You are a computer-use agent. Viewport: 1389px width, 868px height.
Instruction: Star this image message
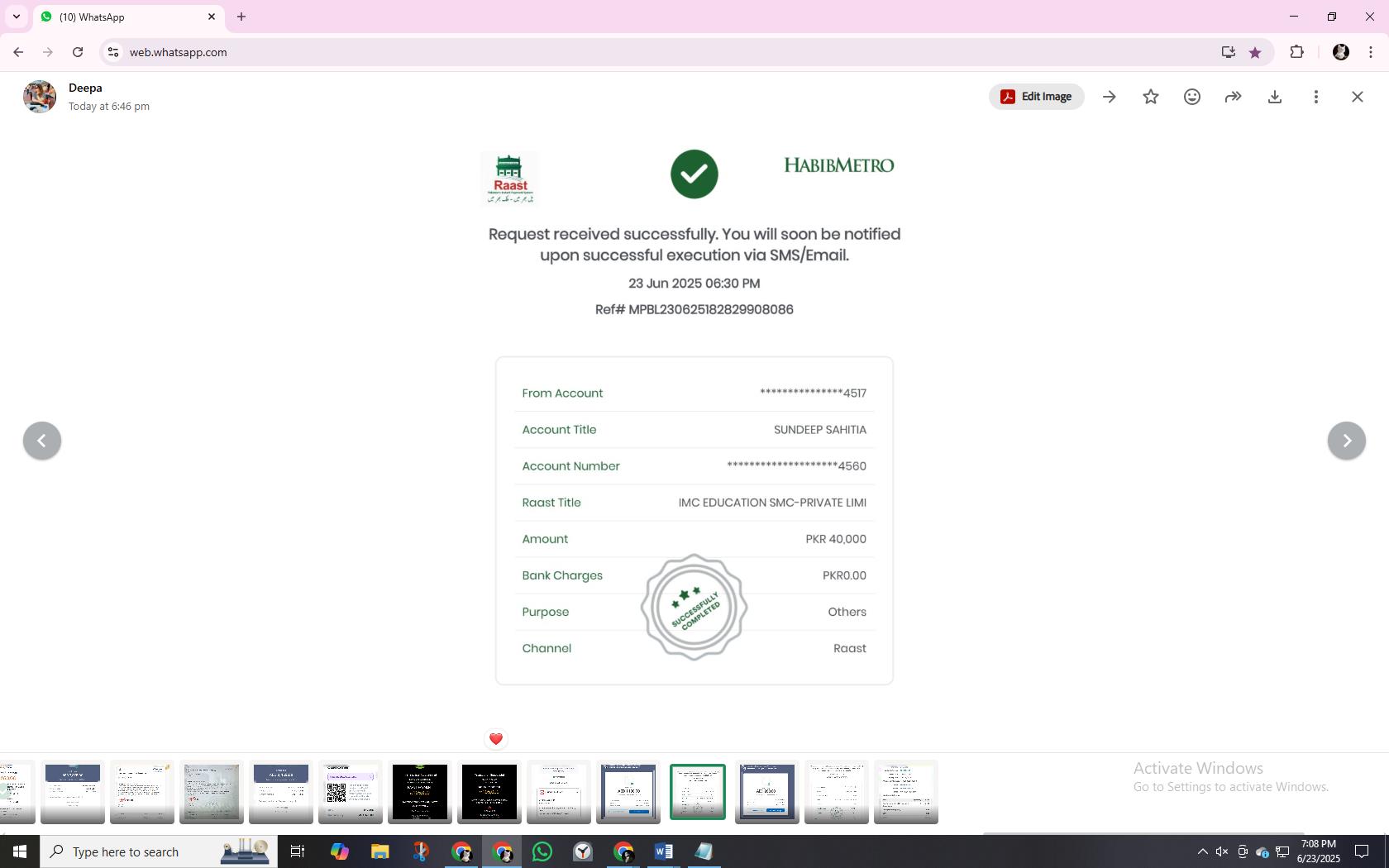pyautogui.click(x=1151, y=97)
